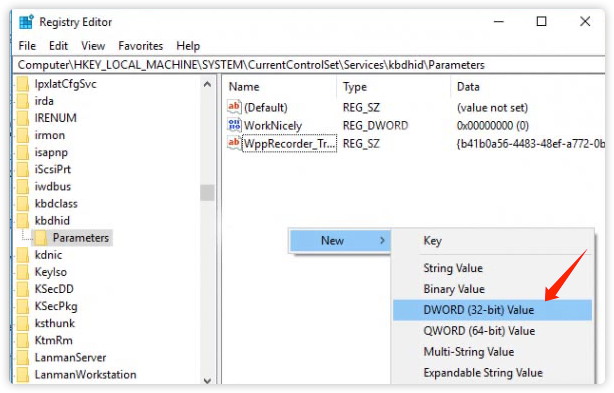The width and height of the screenshot is (614, 393).
Task: Click the string value icon of (Default)
Action: (234, 107)
